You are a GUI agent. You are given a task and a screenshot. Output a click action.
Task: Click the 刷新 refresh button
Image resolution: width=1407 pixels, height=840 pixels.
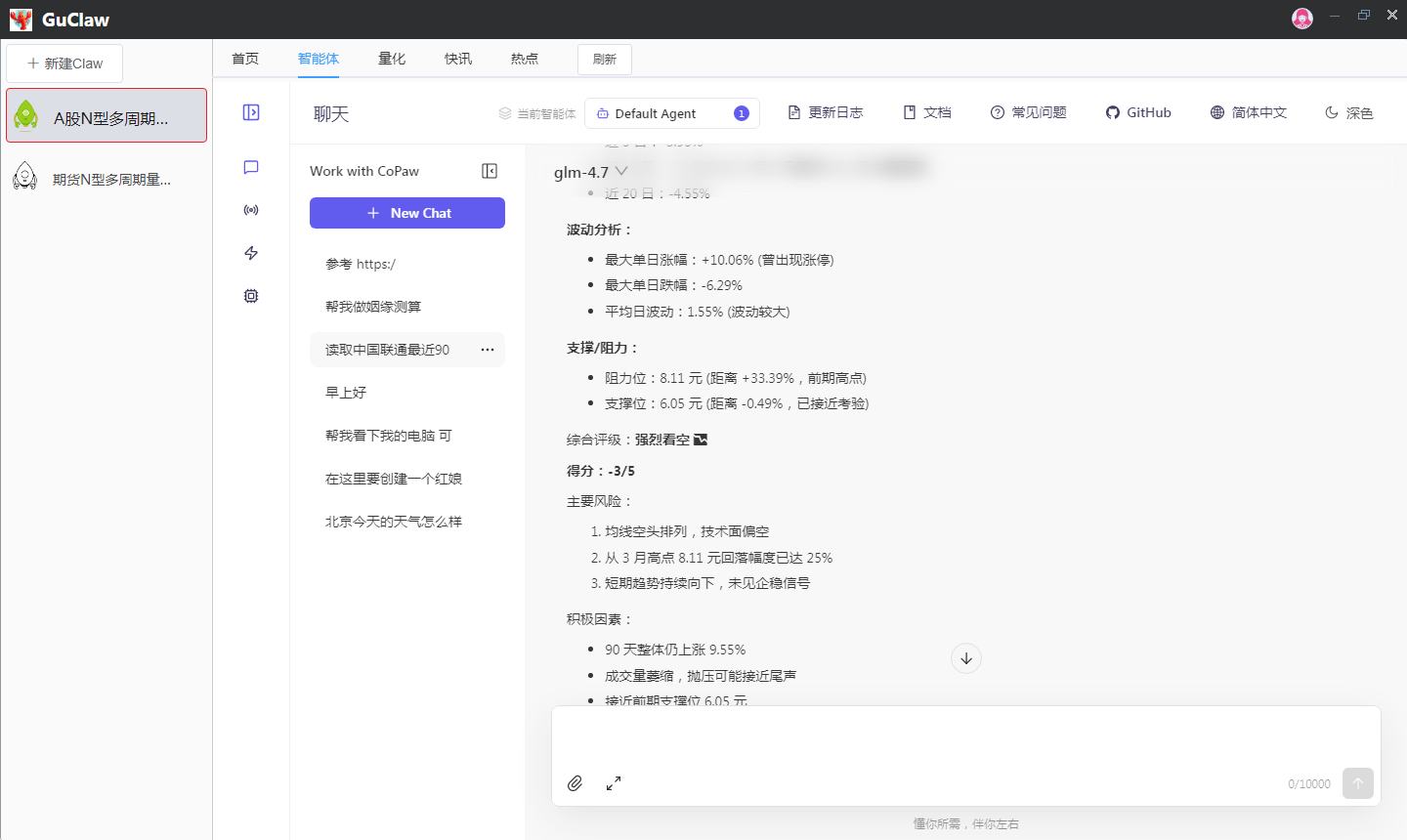[x=604, y=59]
